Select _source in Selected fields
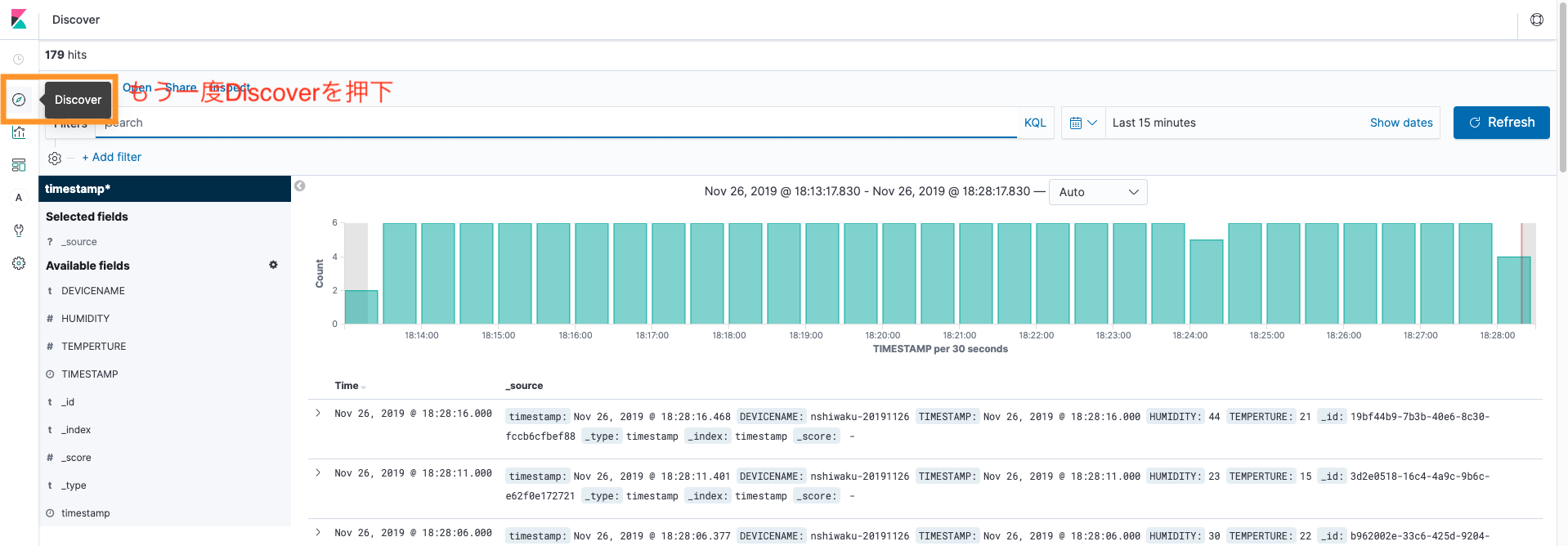 point(79,242)
